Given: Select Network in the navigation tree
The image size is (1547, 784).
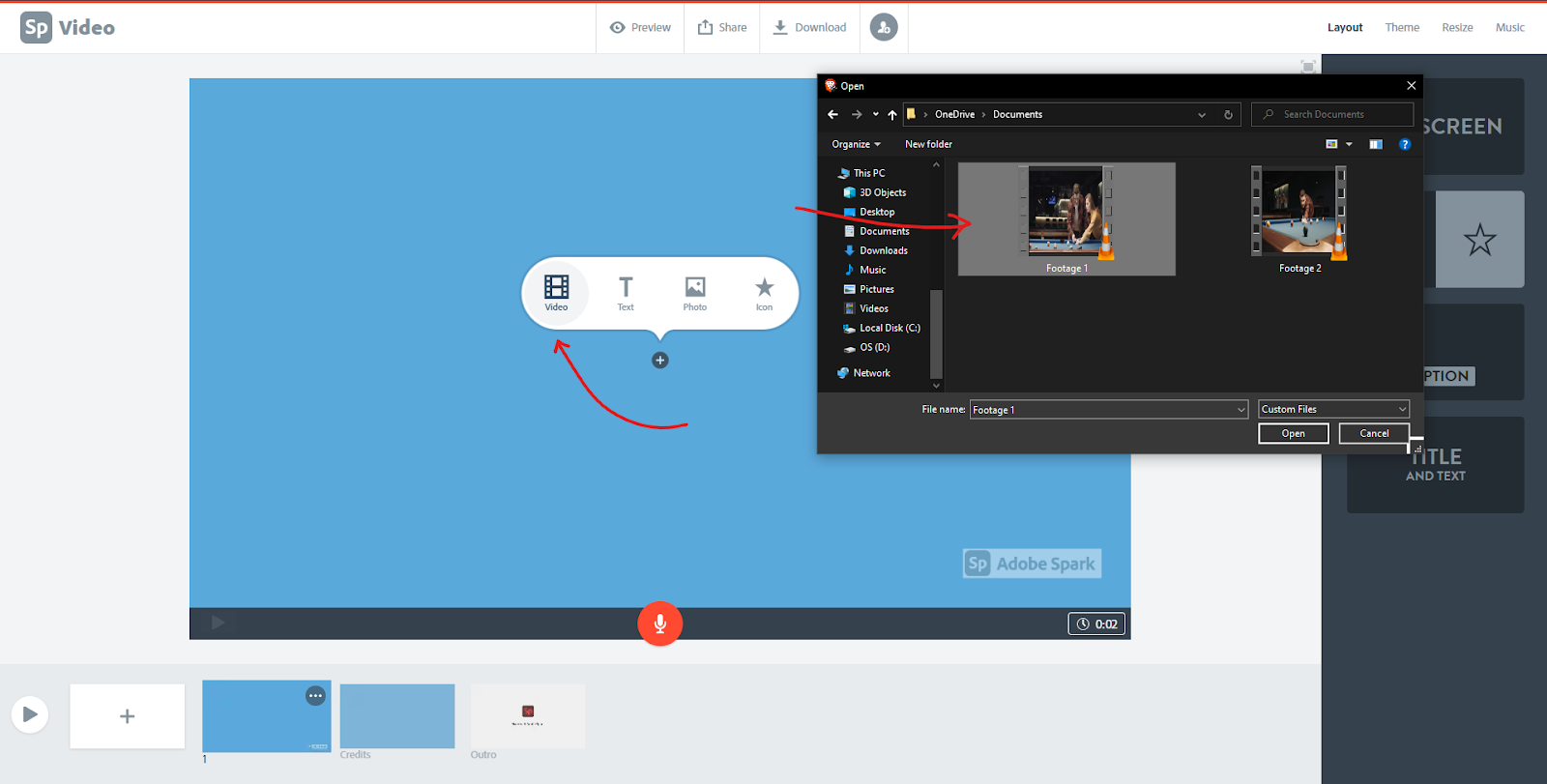Looking at the screenshot, I should [864, 373].
